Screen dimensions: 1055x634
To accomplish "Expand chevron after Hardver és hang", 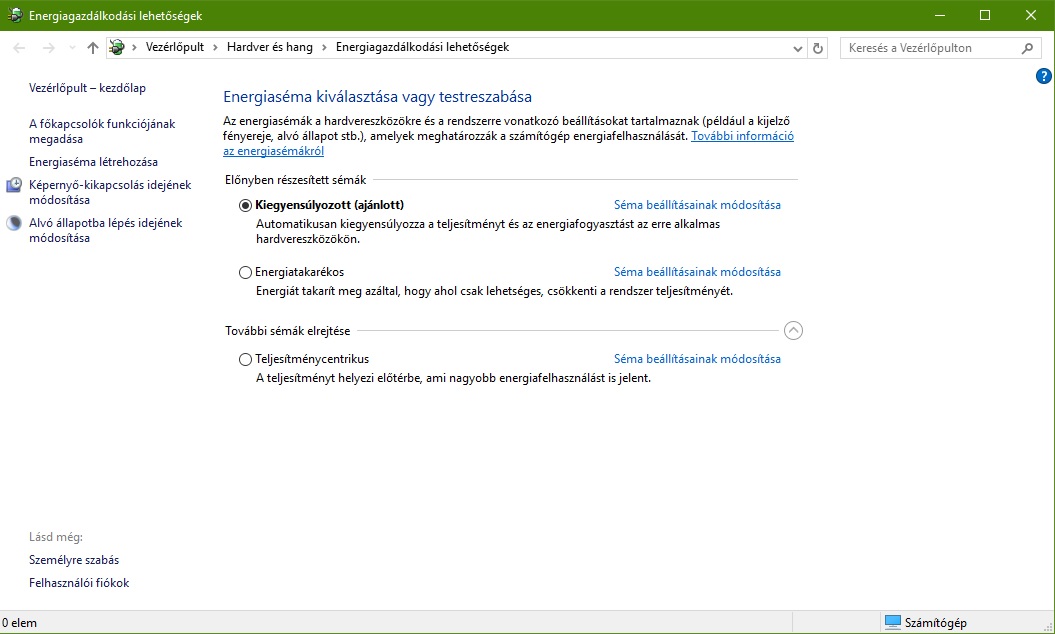I will [324, 47].
